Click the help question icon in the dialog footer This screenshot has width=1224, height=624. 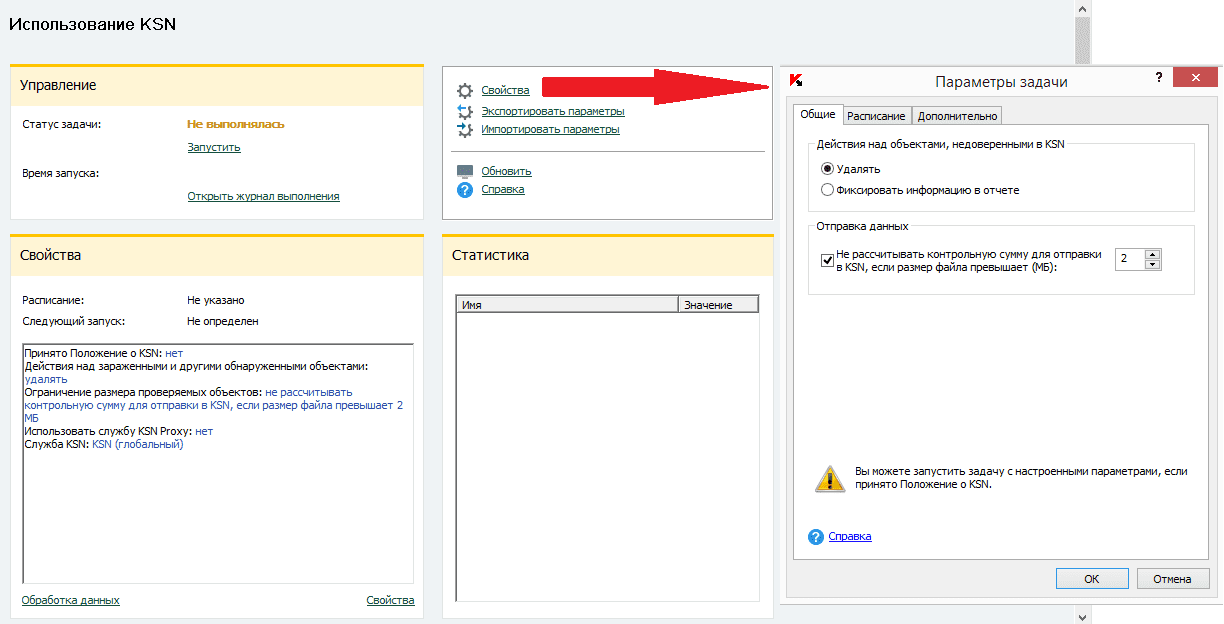point(815,537)
